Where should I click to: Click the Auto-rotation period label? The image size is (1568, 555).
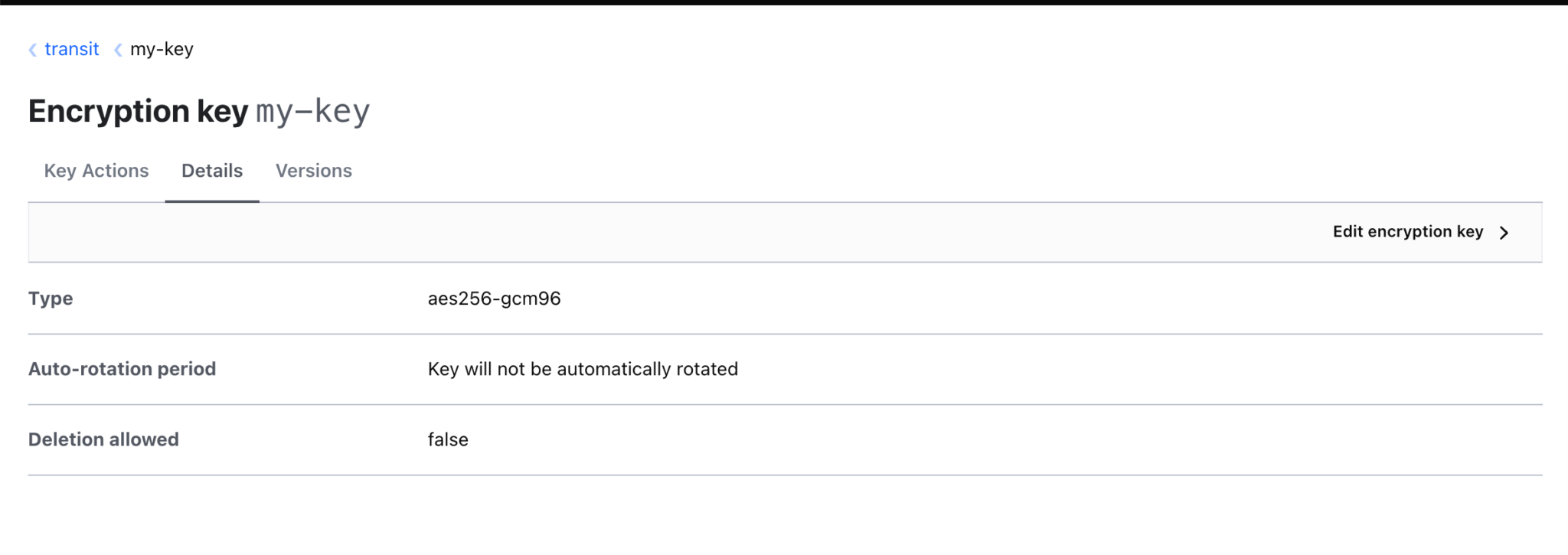122,368
